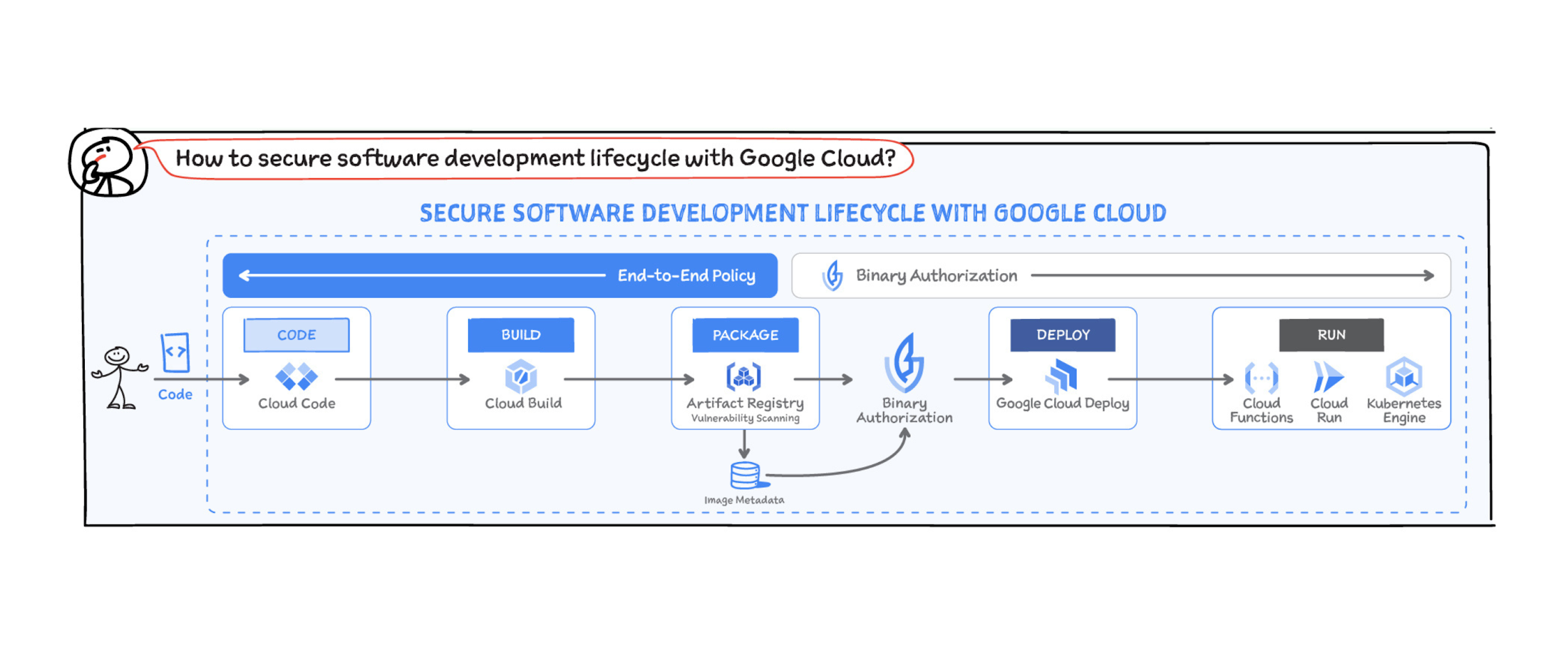Viewport: 1568px width, 654px height.
Task: Click the 'Binary Authorization' banner text
Action: pyautogui.click(x=937, y=275)
